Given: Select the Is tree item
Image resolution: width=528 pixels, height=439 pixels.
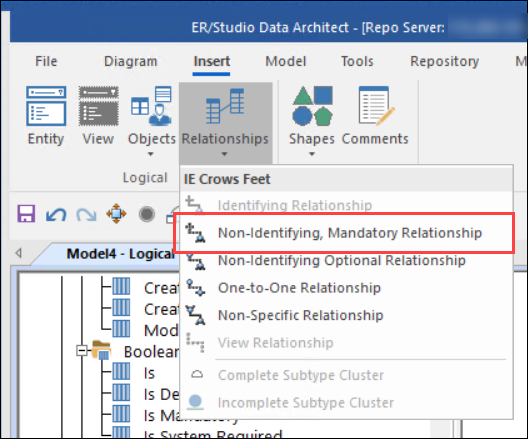Looking at the screenshot, I should (149, 373).
